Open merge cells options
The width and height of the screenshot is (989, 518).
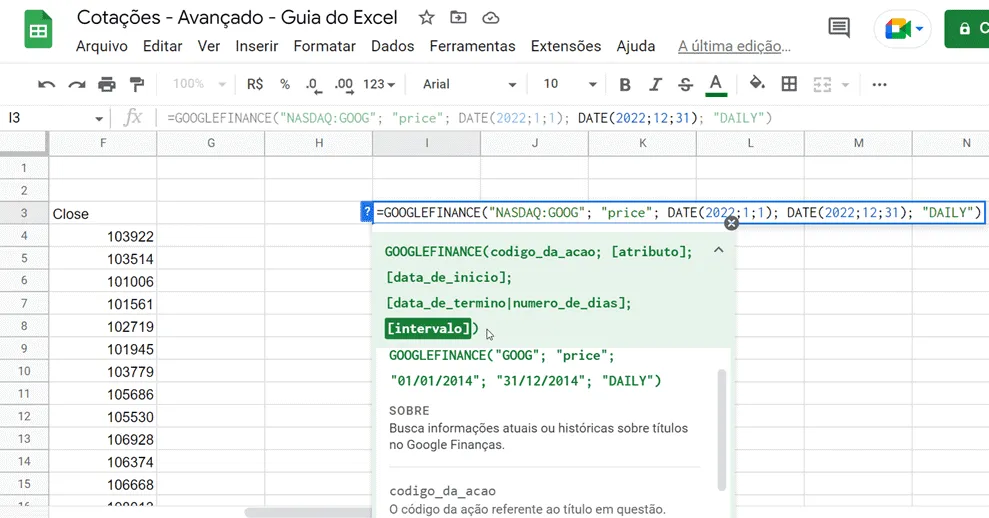pos(822,85)
